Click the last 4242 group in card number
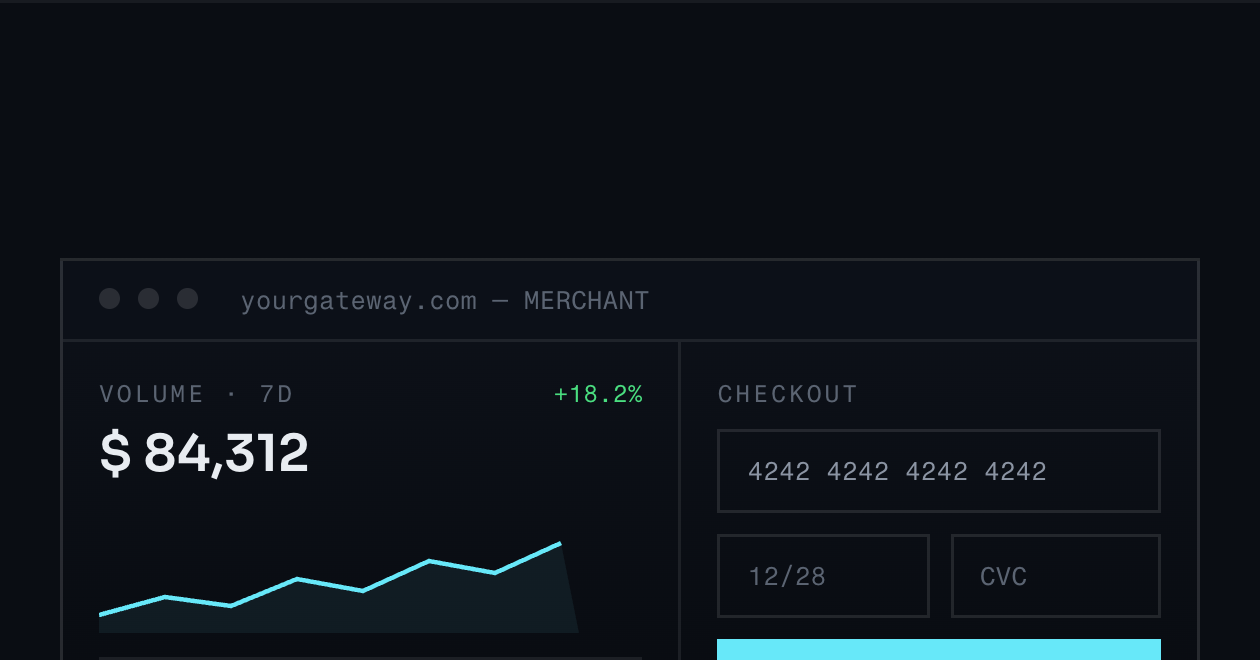This screenshot has width=1260, height=660. coord(1016,471)
